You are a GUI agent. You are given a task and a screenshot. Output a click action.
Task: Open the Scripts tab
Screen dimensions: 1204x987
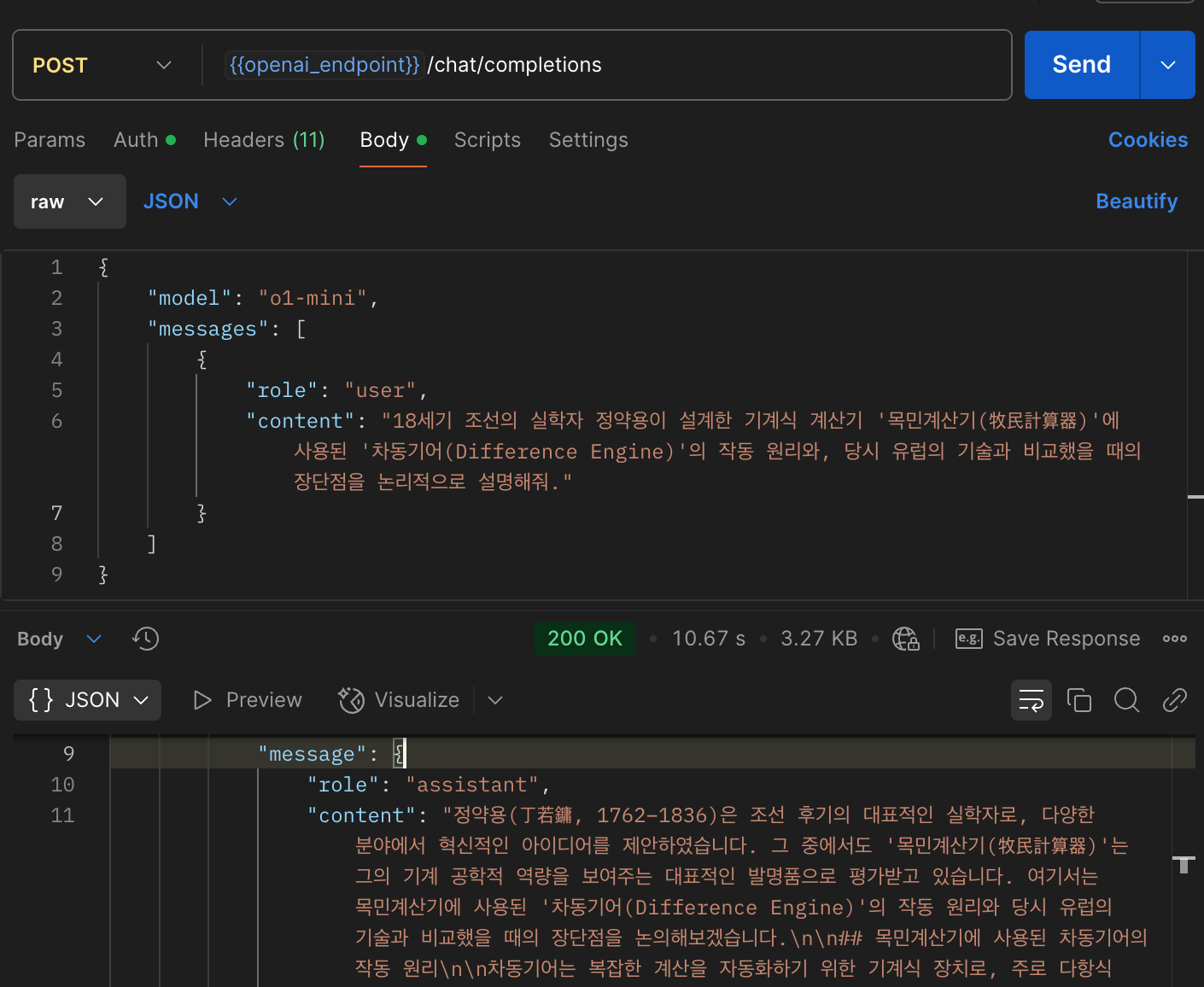pos(487,140)
